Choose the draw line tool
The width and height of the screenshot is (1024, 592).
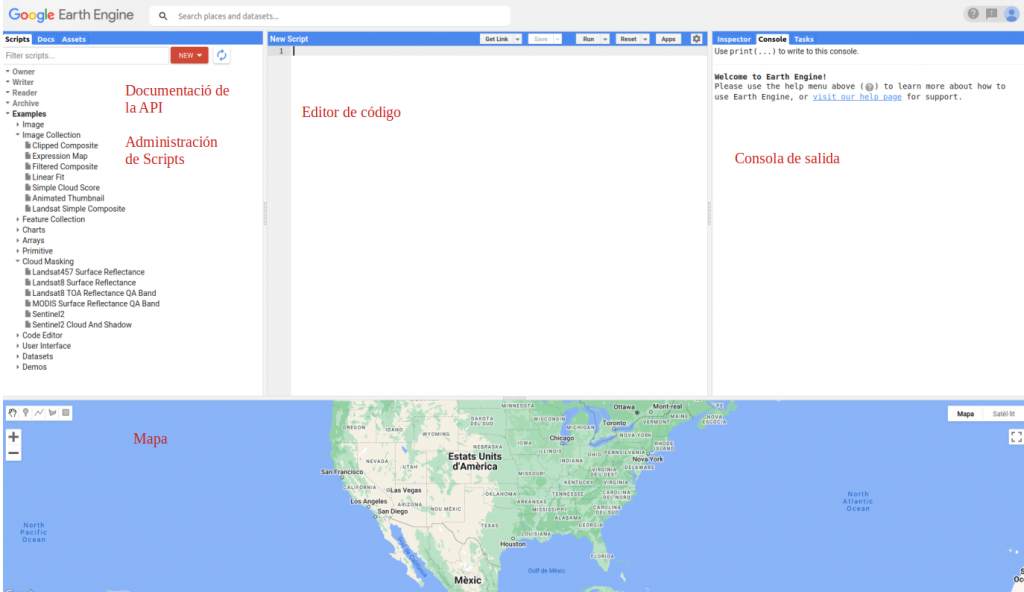[39, 412]
